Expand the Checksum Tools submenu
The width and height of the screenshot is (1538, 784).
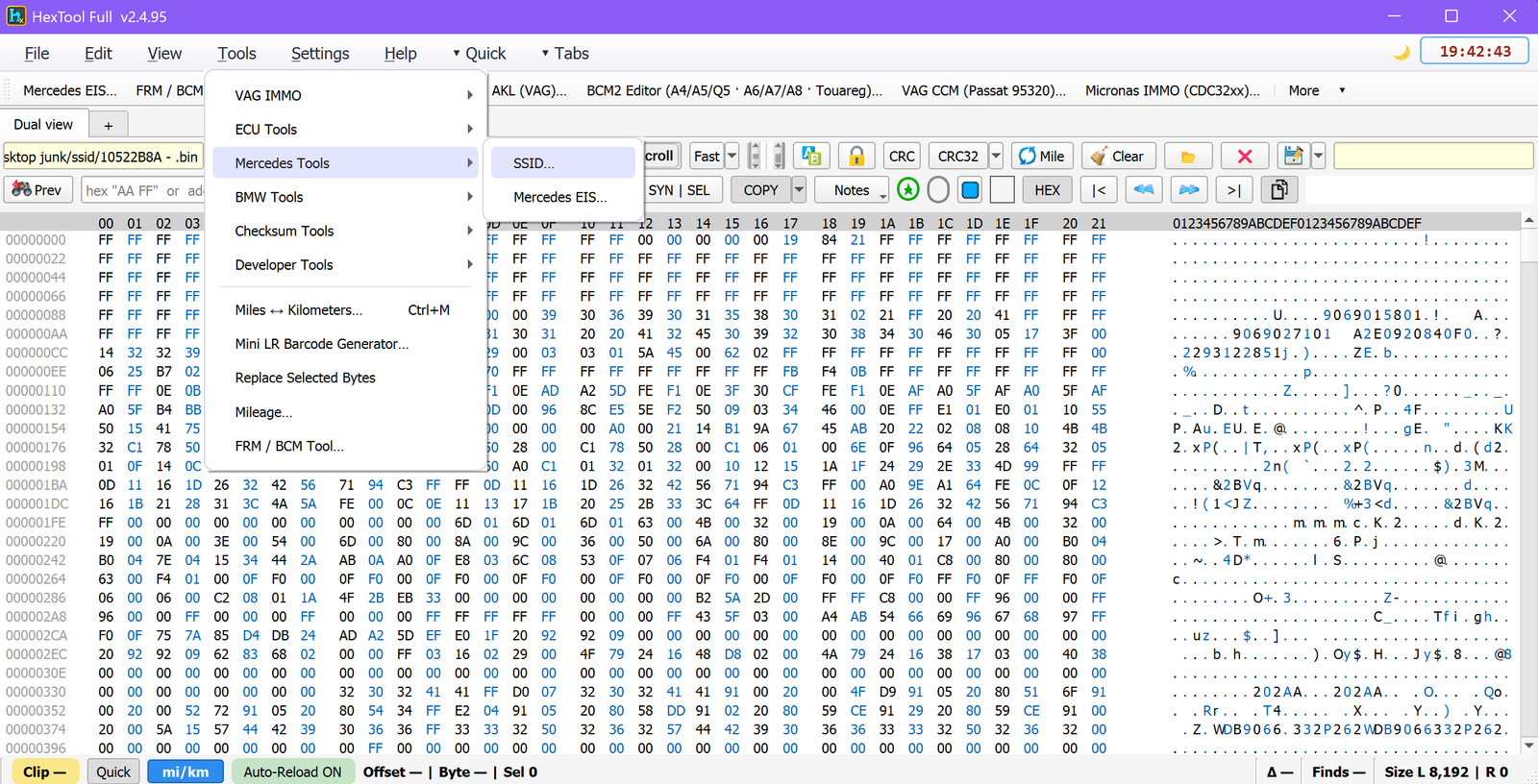click(x=345, y=231)
